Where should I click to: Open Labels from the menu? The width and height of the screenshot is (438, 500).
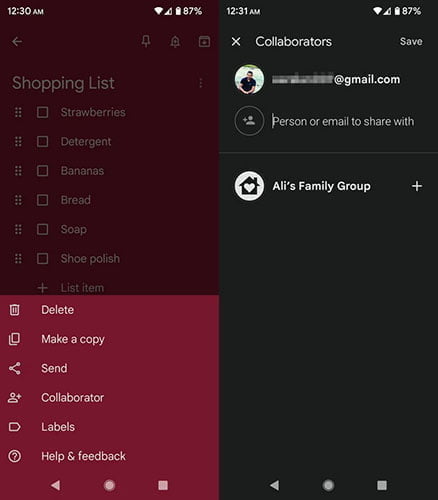[x=109, y=427]
